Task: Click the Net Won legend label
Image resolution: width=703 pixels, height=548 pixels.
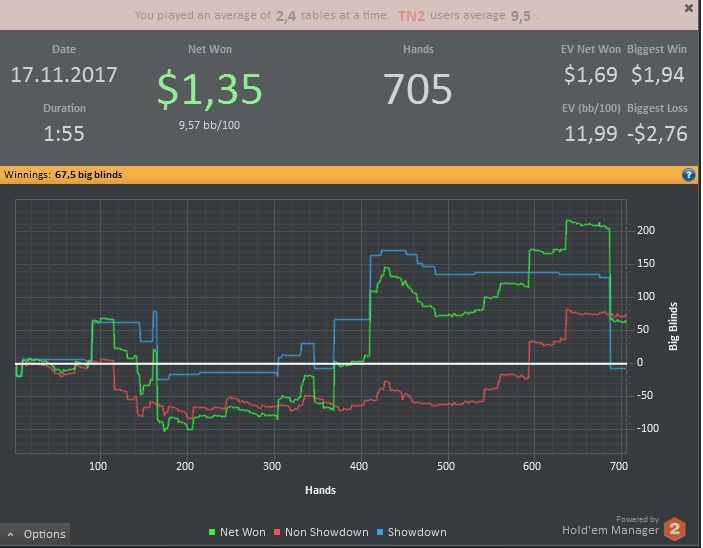Action: point(243,532)
